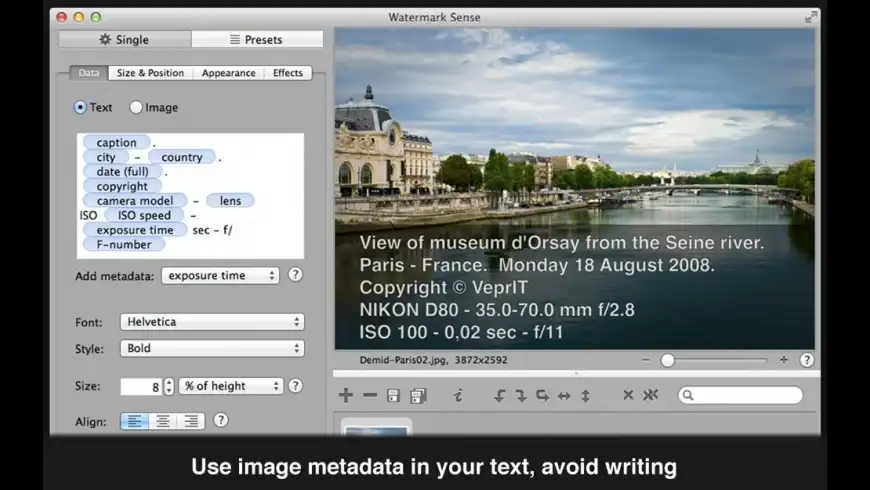Click the image search field
The height and width of the screenshot is (490, 870).
point(741,395)
